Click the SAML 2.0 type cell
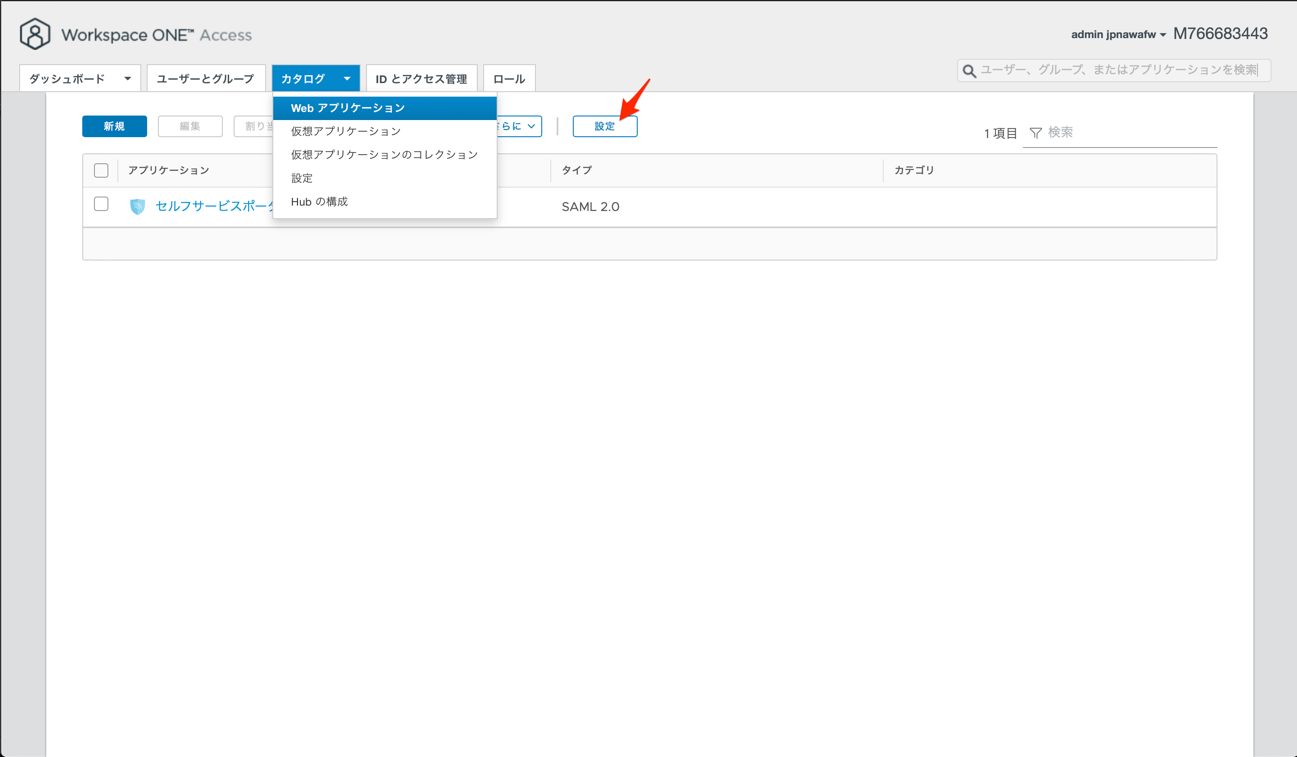The image size is (1297, 757). click(591, 207)
